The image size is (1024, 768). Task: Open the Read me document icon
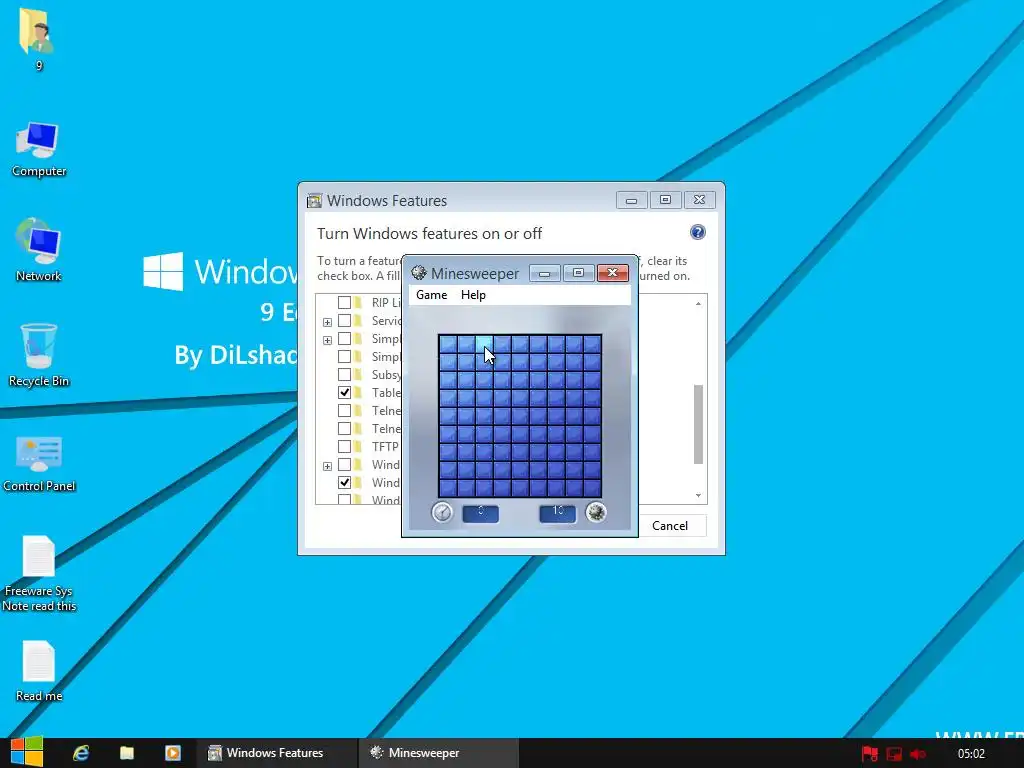click(x=39, y=671)
